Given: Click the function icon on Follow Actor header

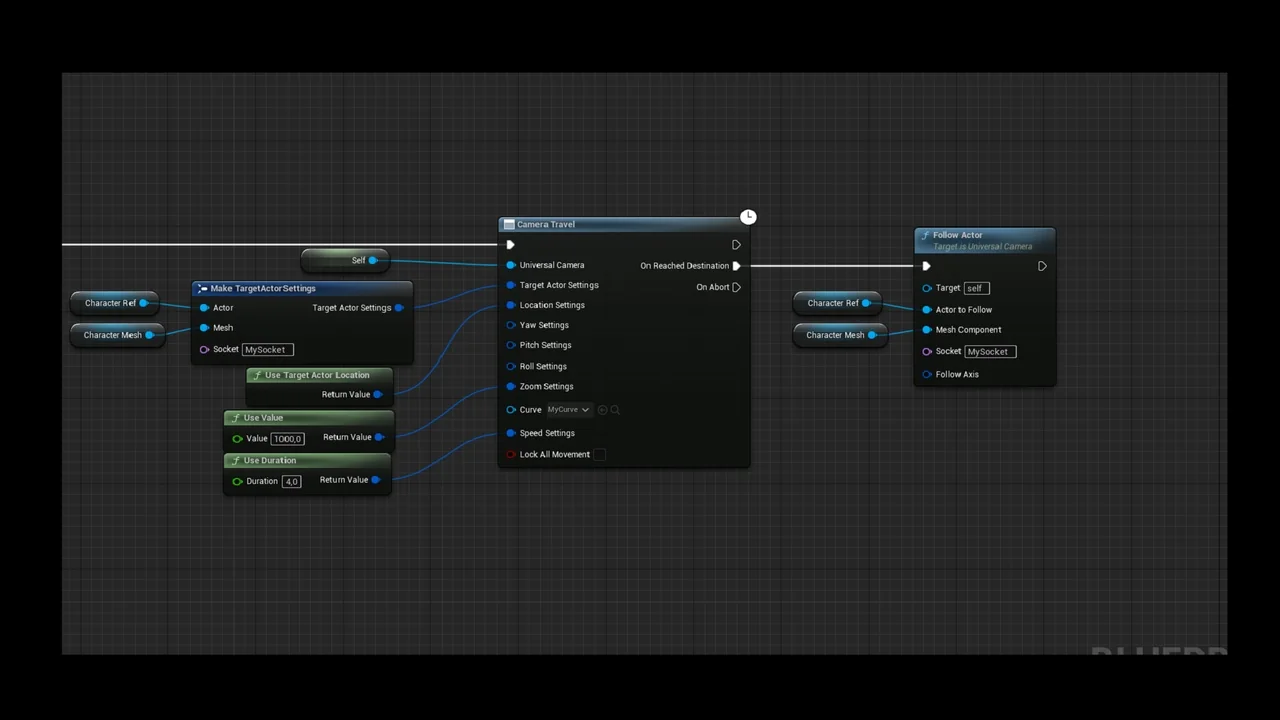Looking at the screenshot, I should point(925,235).
